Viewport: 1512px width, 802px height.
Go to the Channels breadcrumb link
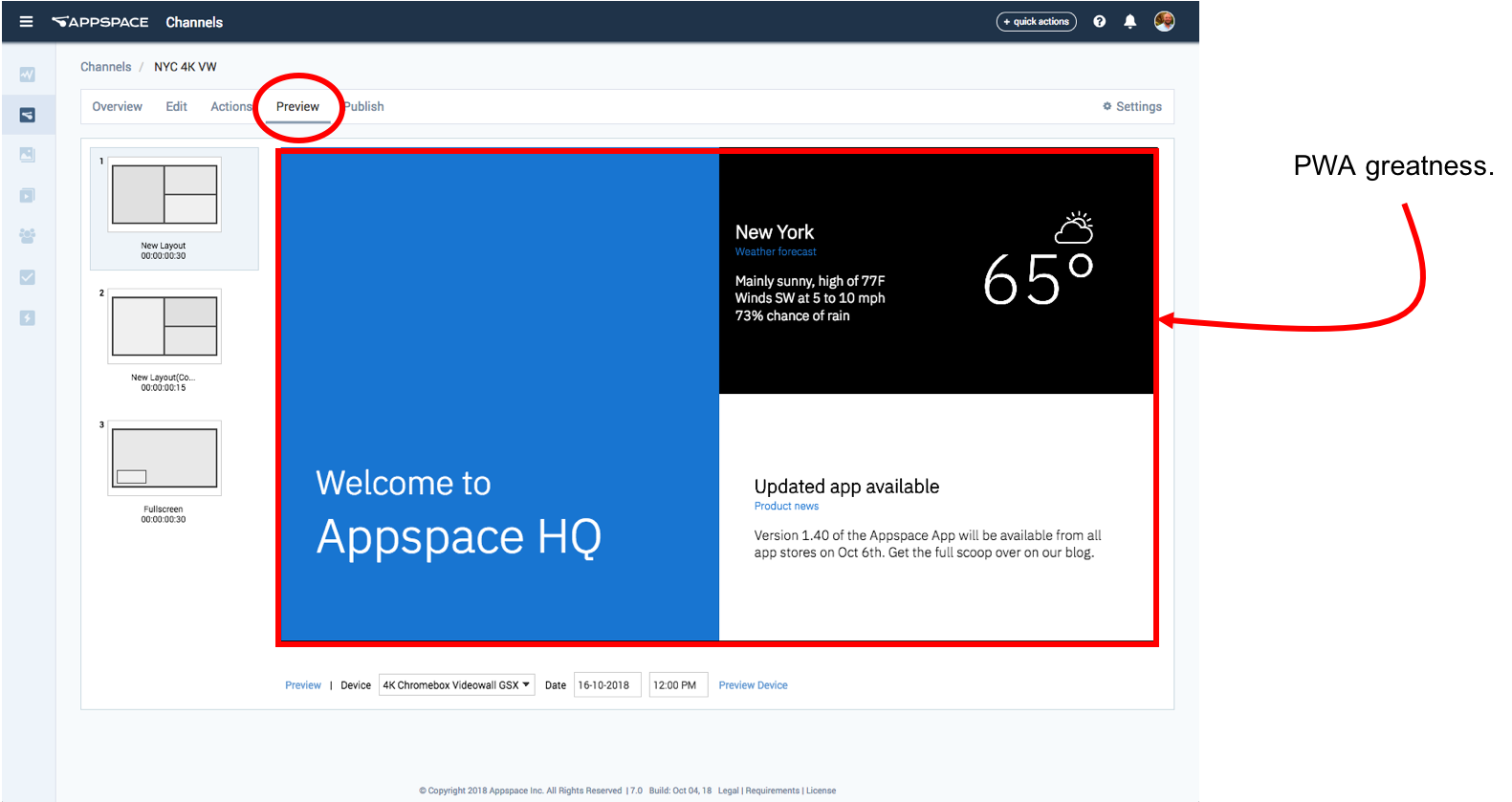pyautogui.click(x=105, y=67)
